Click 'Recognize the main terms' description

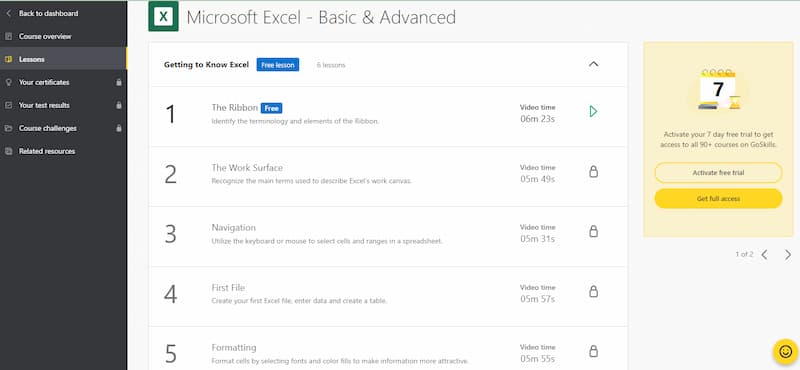coord(311,181)
